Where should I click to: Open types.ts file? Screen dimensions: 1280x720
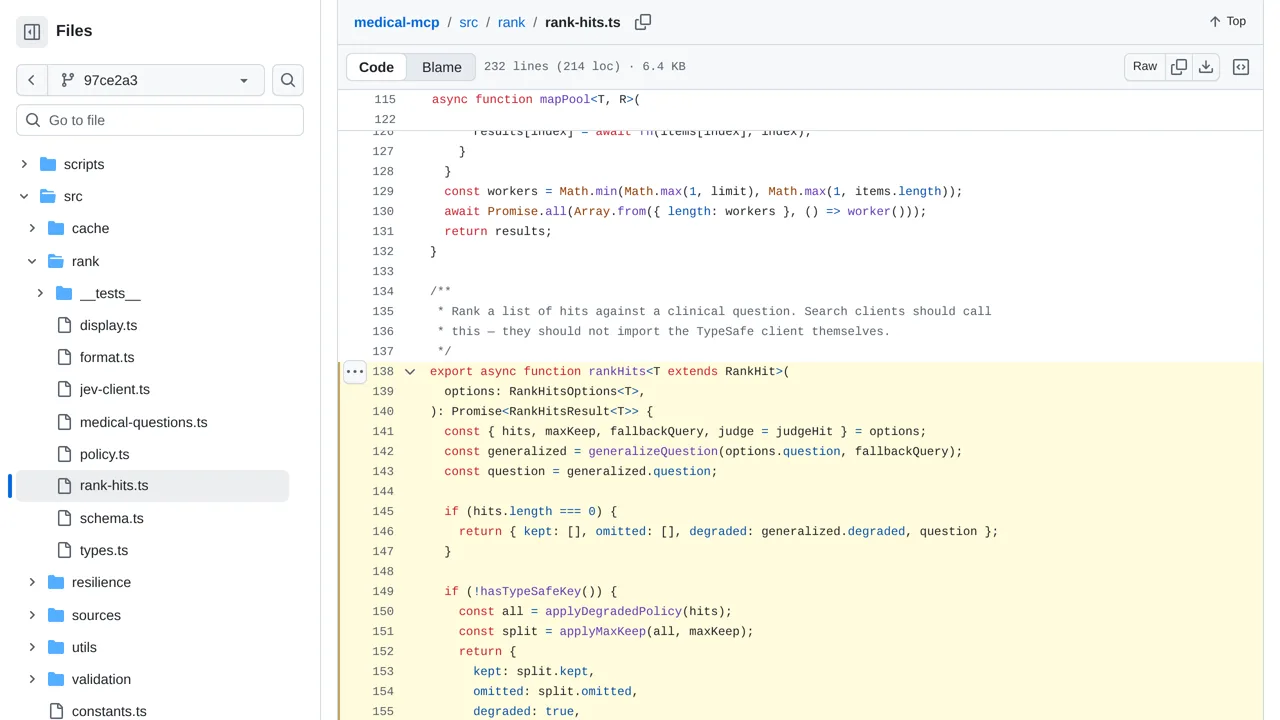pyautogui.click(x=104, y=550)
